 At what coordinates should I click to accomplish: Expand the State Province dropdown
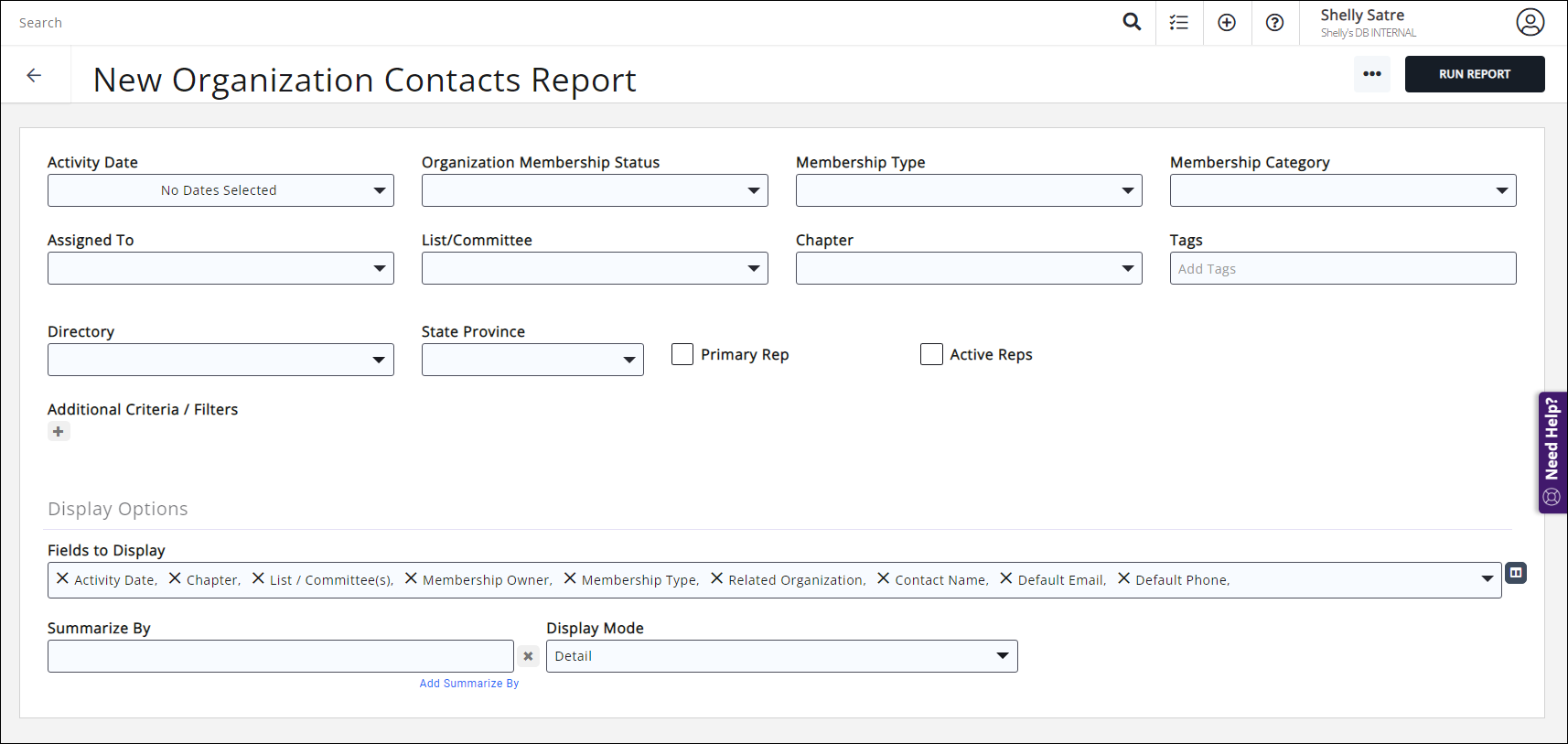[x=532, y=360]
